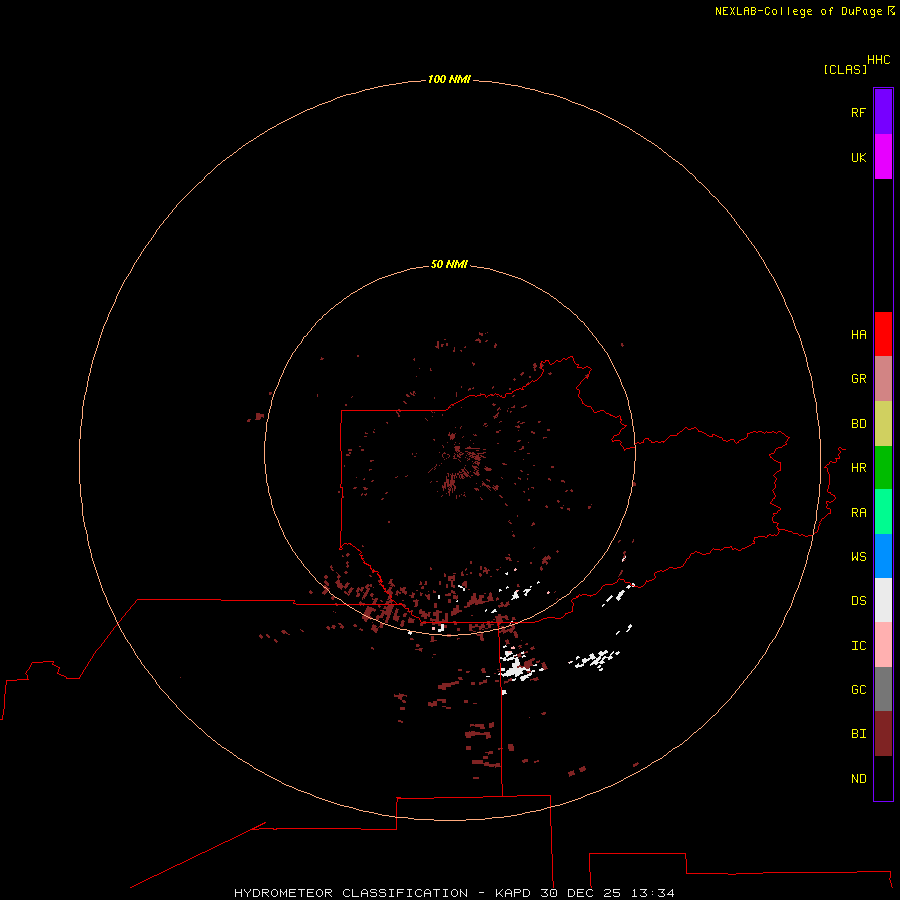The height and width of the screenshot is (900, 900).
Task: Click the GR legend label
Action: (858, 379)
